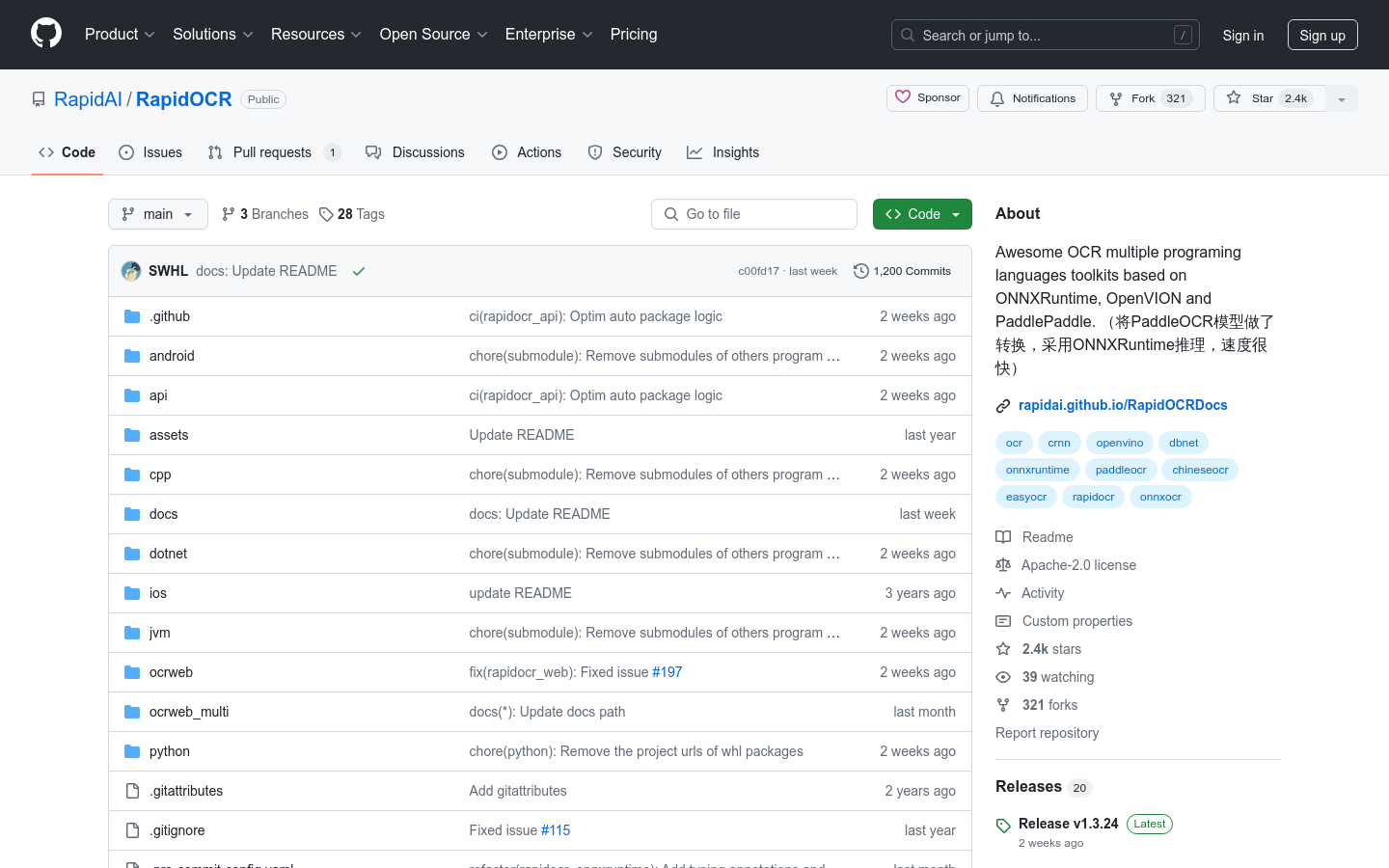Open the cpp folder
The image size is (1389, 868).
click(x=160, y=475)
